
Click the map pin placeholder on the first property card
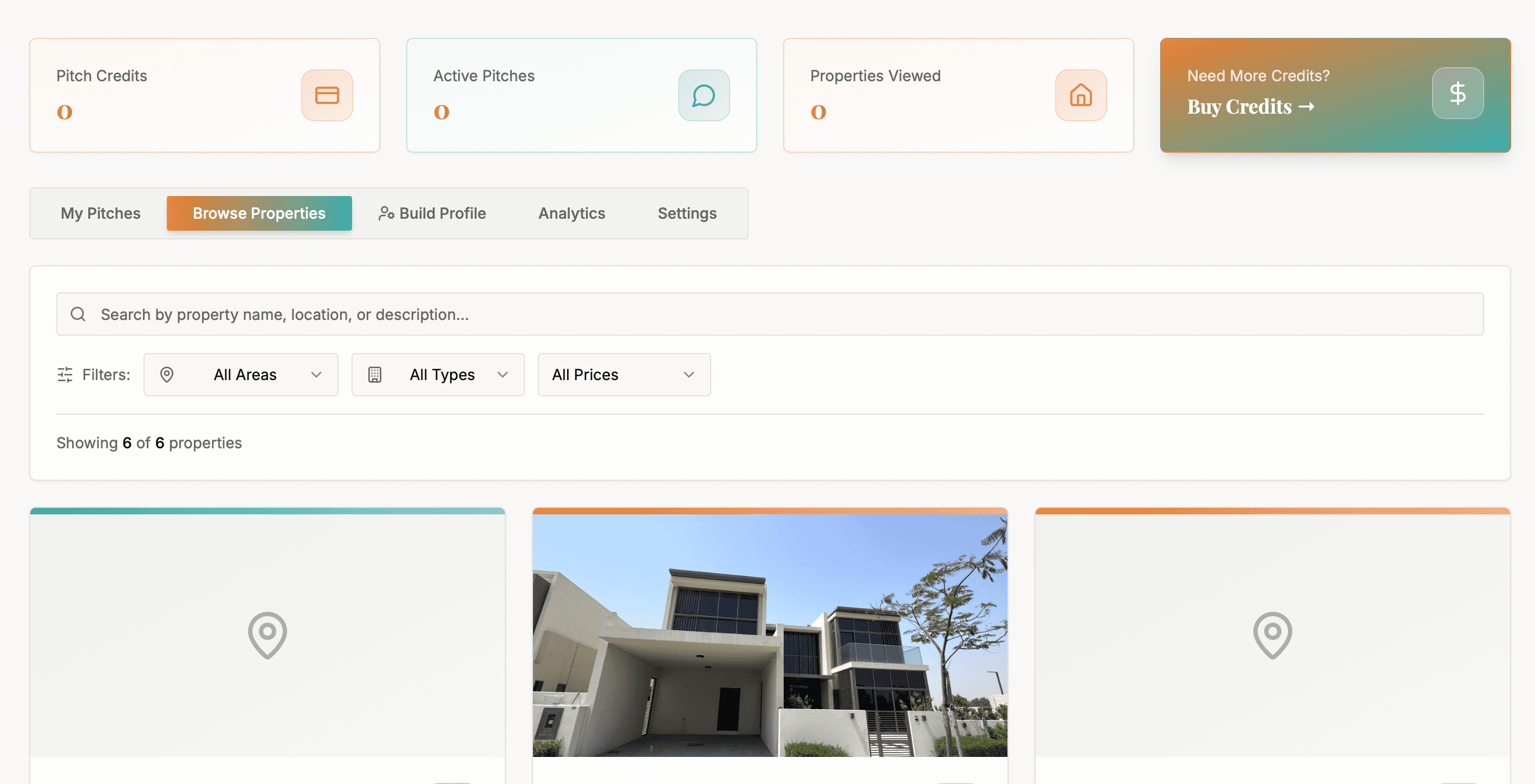pyautogui.click(x=268, y=635)
